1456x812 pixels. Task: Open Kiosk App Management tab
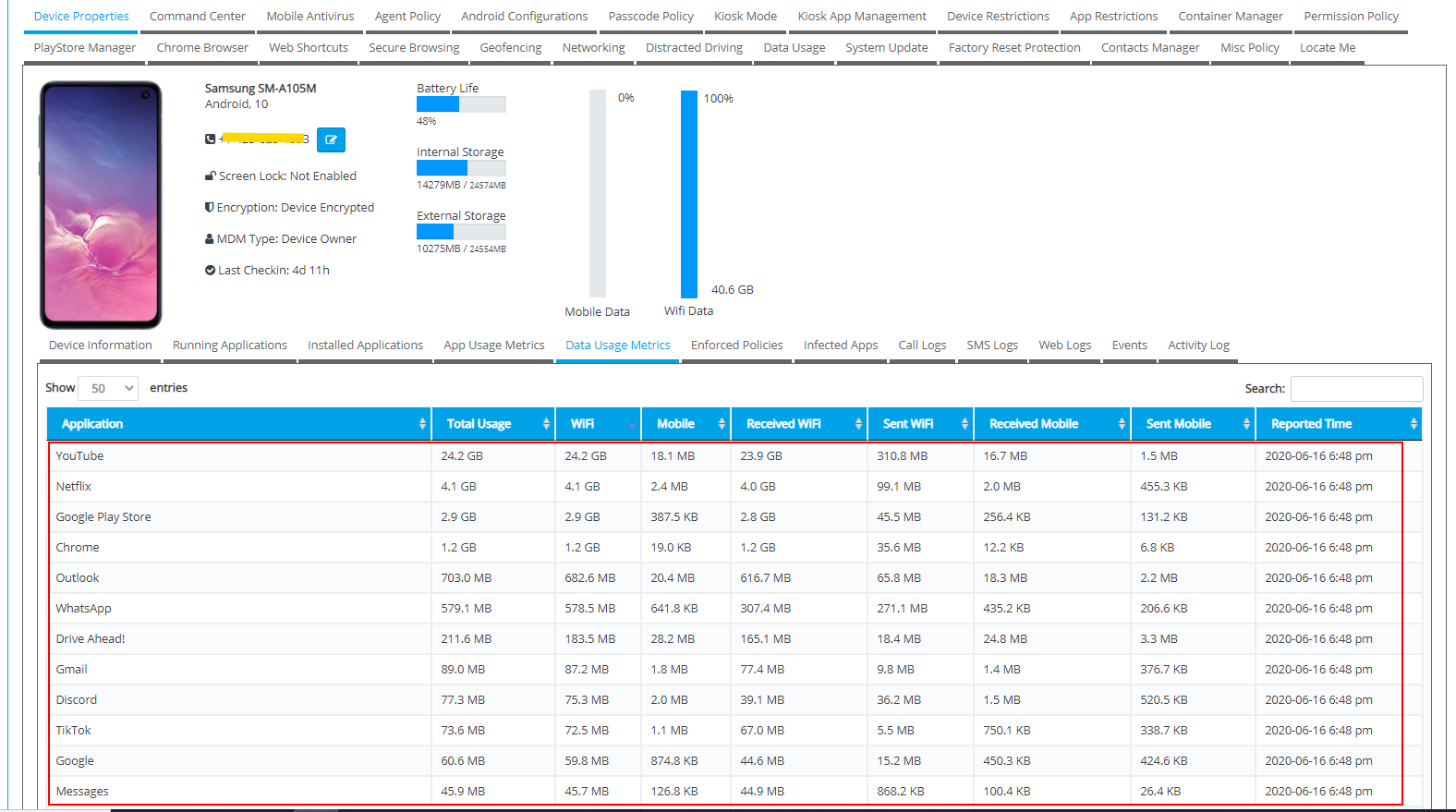coord(862,17)
